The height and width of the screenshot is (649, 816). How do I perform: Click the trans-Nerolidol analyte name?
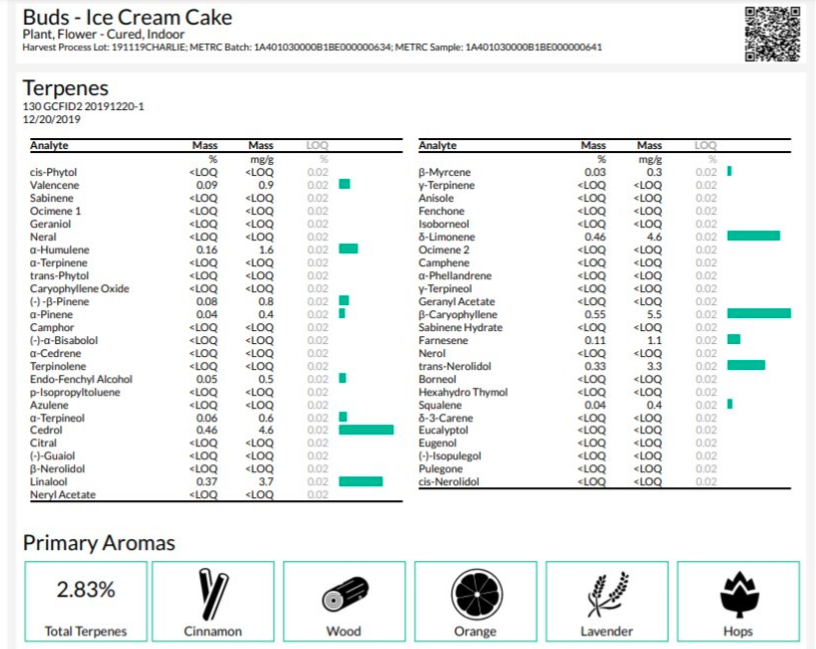[x=452, y=366]
